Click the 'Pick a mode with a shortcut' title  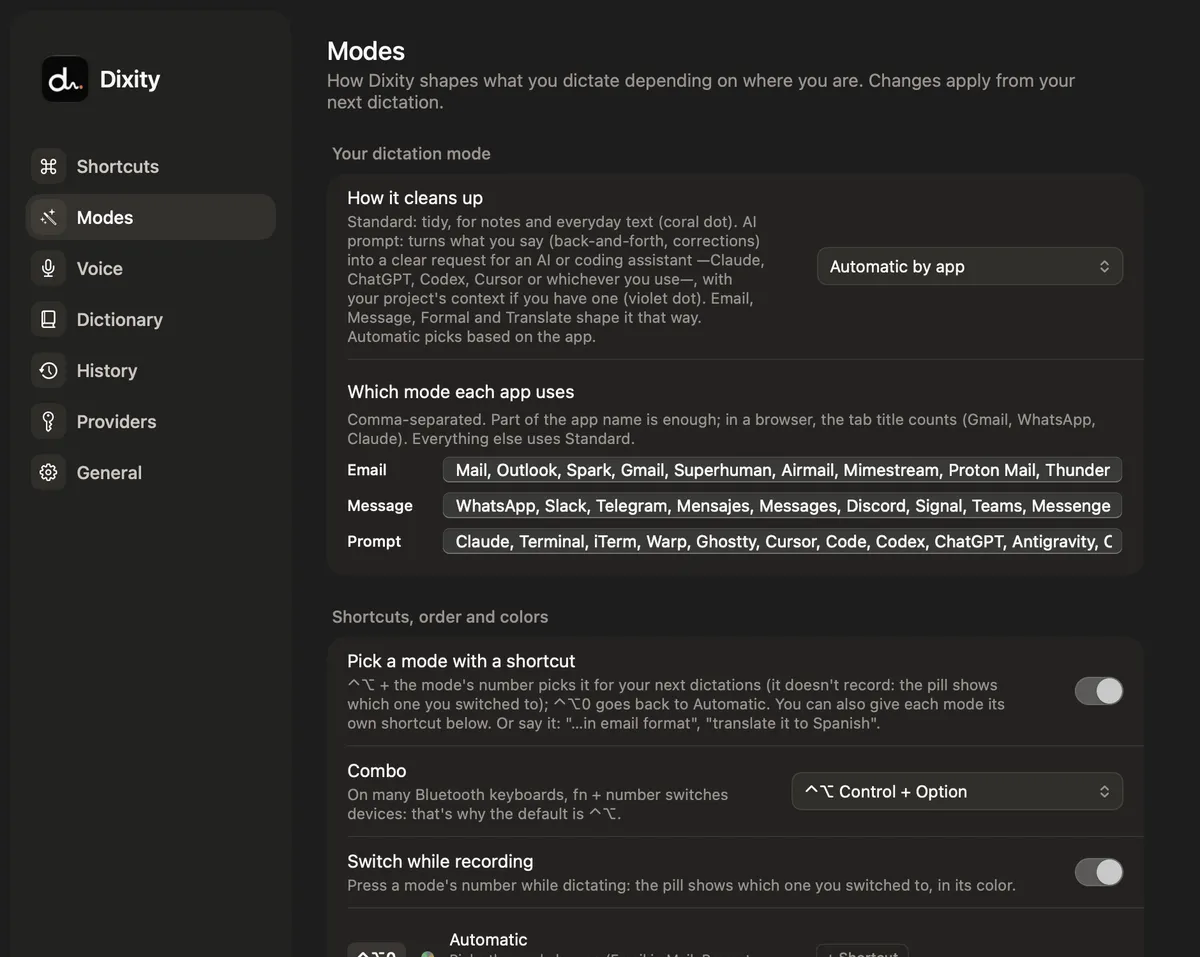point(461,661)
